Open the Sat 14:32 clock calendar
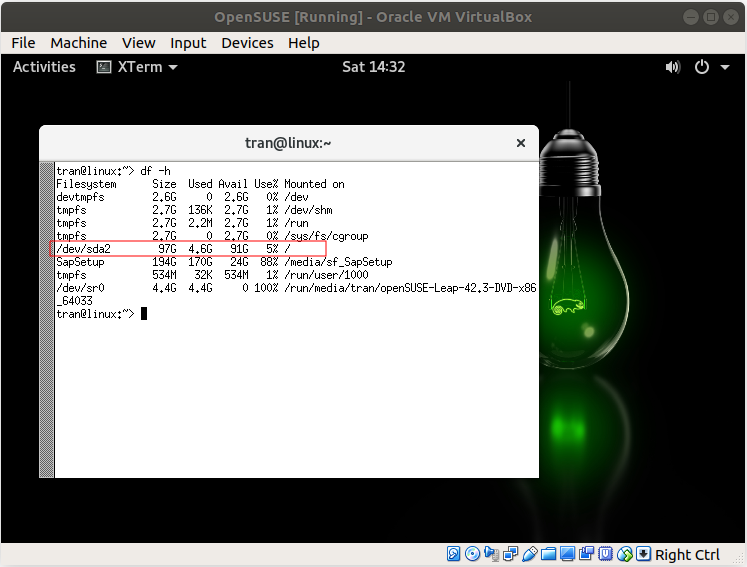The height and width of the screenshot is (567, 747). click(x=374, y=67)
